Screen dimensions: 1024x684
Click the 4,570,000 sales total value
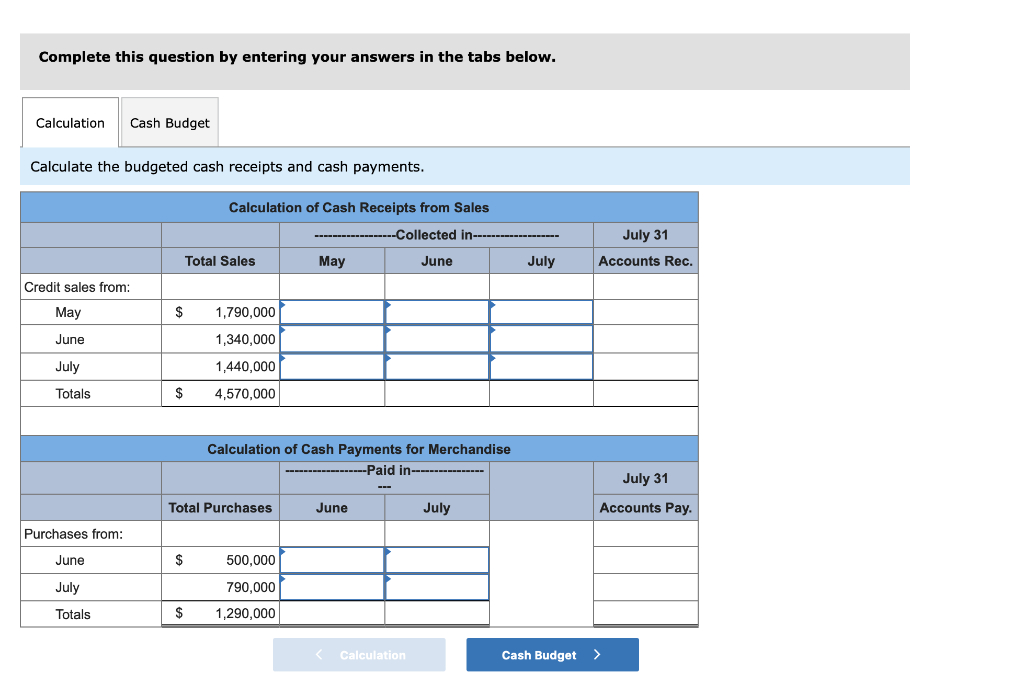[246, 393]
